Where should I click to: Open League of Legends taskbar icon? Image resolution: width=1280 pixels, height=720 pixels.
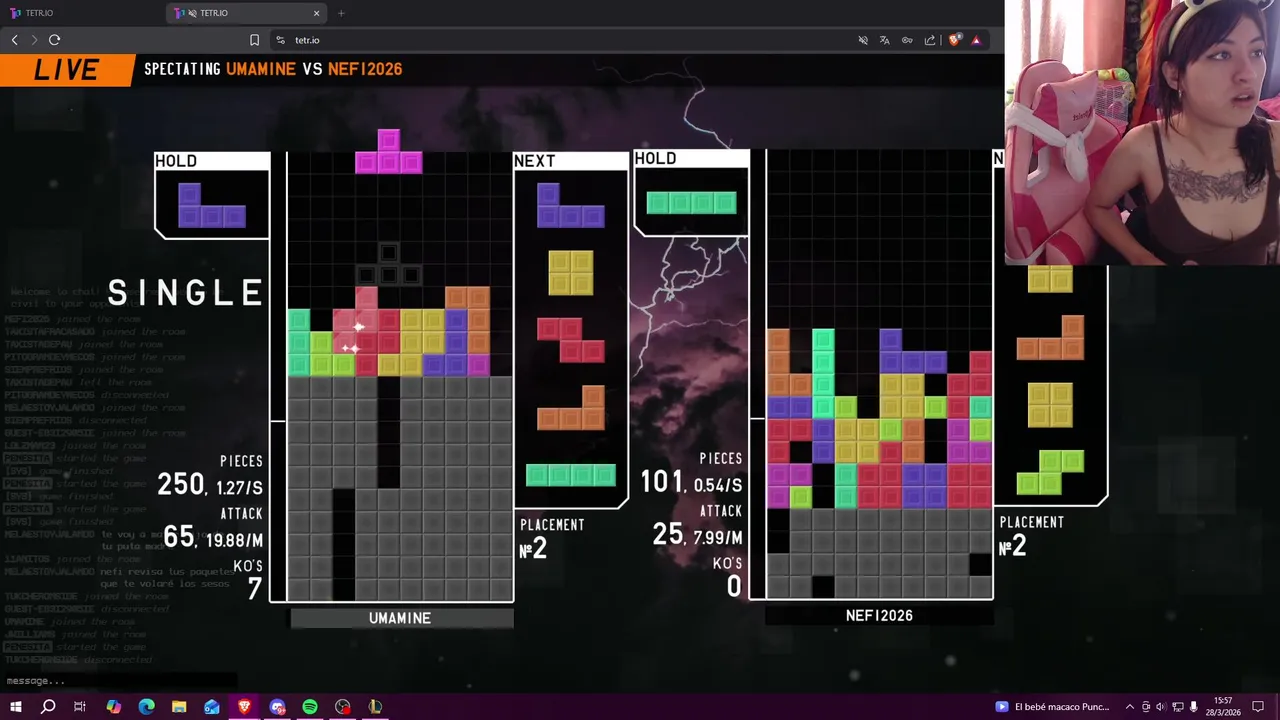(375, 707)
